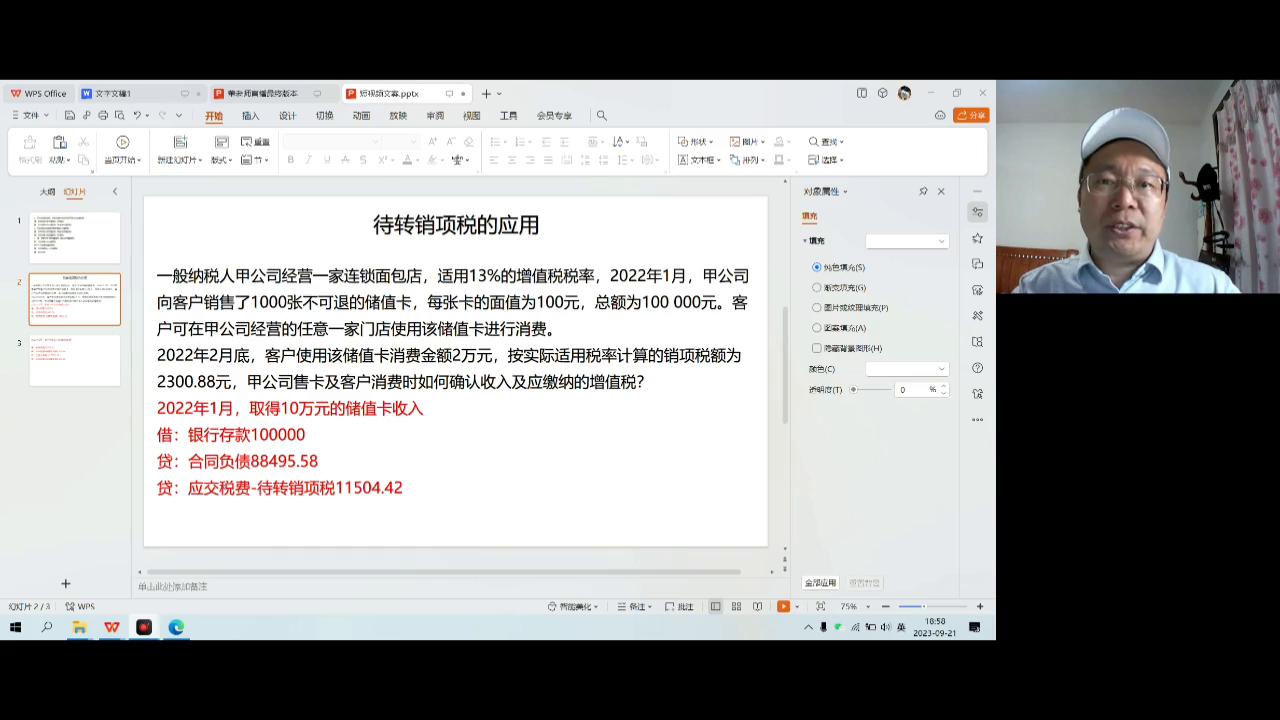Create a new slide with 新建幻灯片
The image size is (1280, 720).
coord(178,150)
